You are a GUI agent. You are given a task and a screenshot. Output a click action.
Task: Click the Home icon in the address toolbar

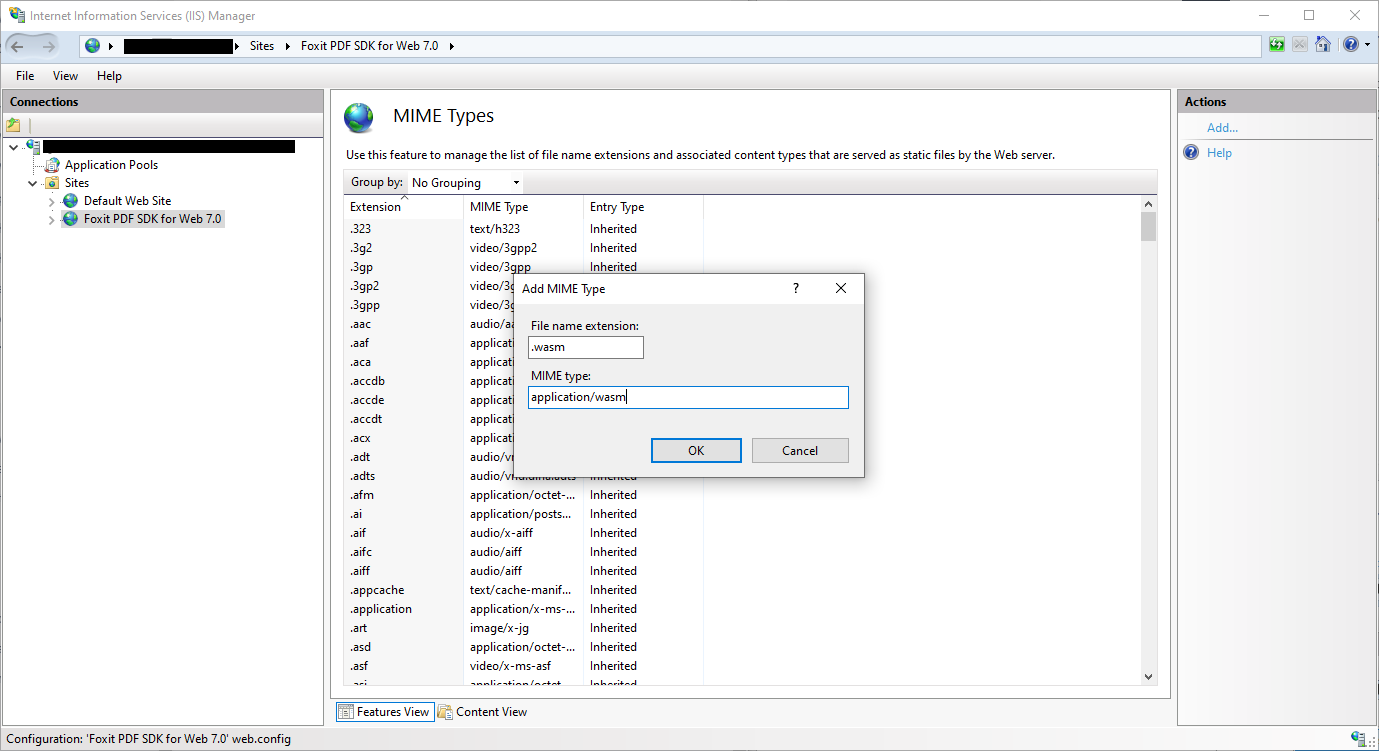pos(1323,45)
